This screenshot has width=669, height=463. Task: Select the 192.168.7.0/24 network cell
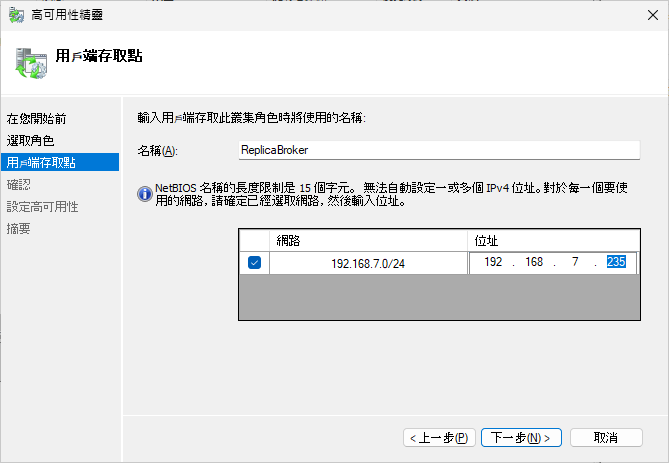coord(368,263)
